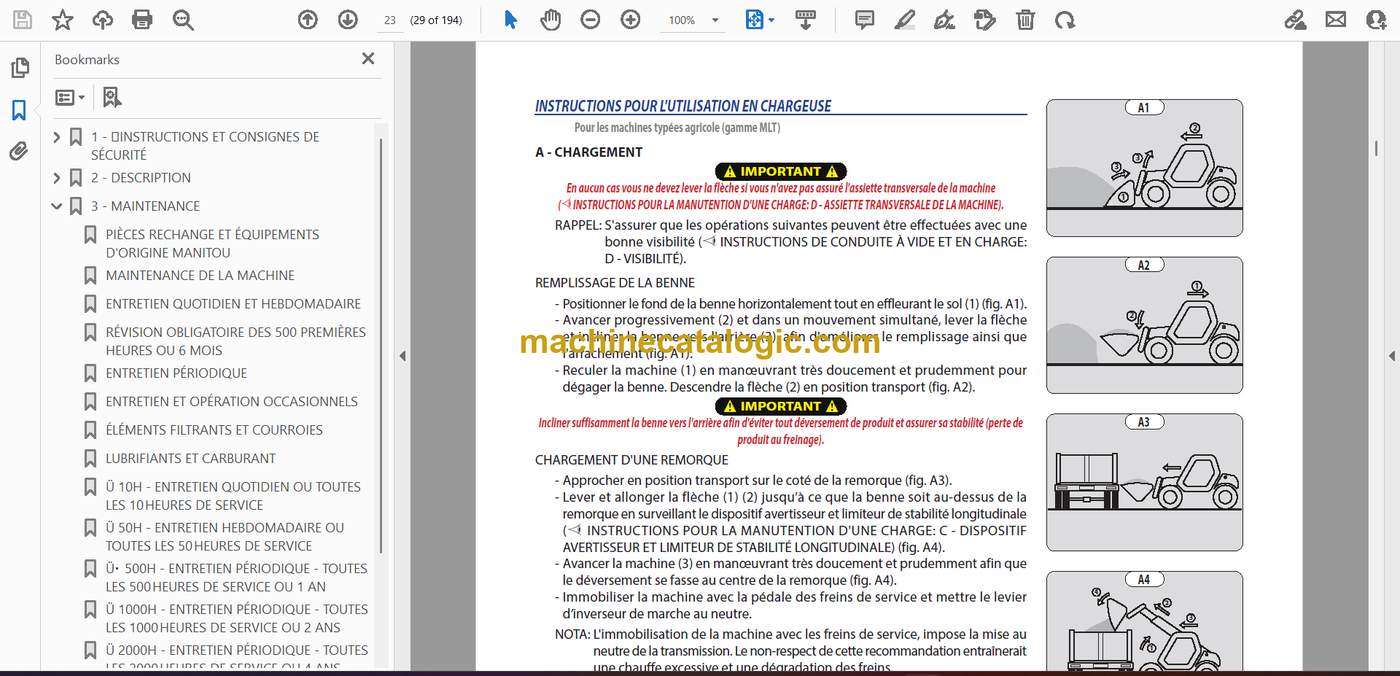Viewport: 1400px width, 676px height.
Task: Click the print file icon
Action: [142, 19]
